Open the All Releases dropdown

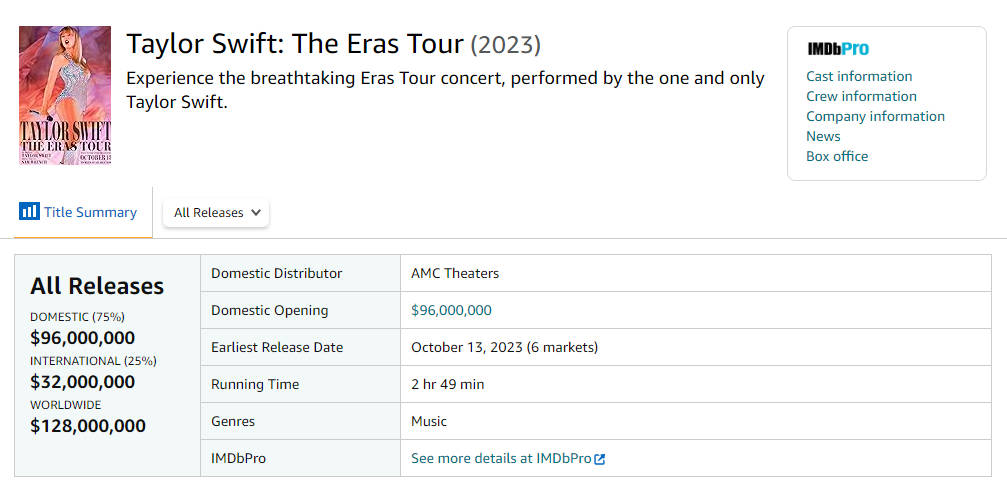pyautogui.click(x=215, y=212)
